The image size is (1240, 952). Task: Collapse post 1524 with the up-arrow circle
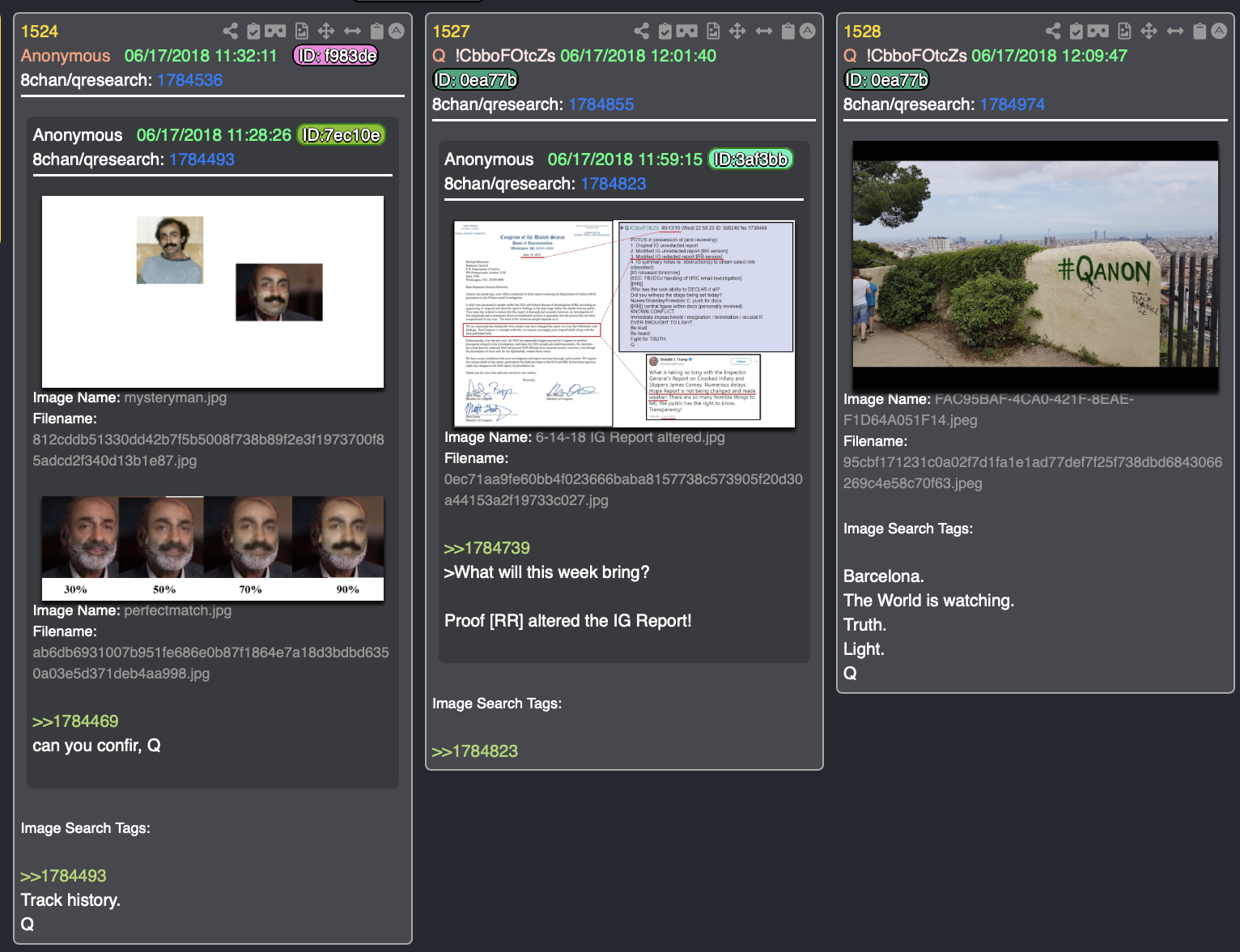point(397,32)
